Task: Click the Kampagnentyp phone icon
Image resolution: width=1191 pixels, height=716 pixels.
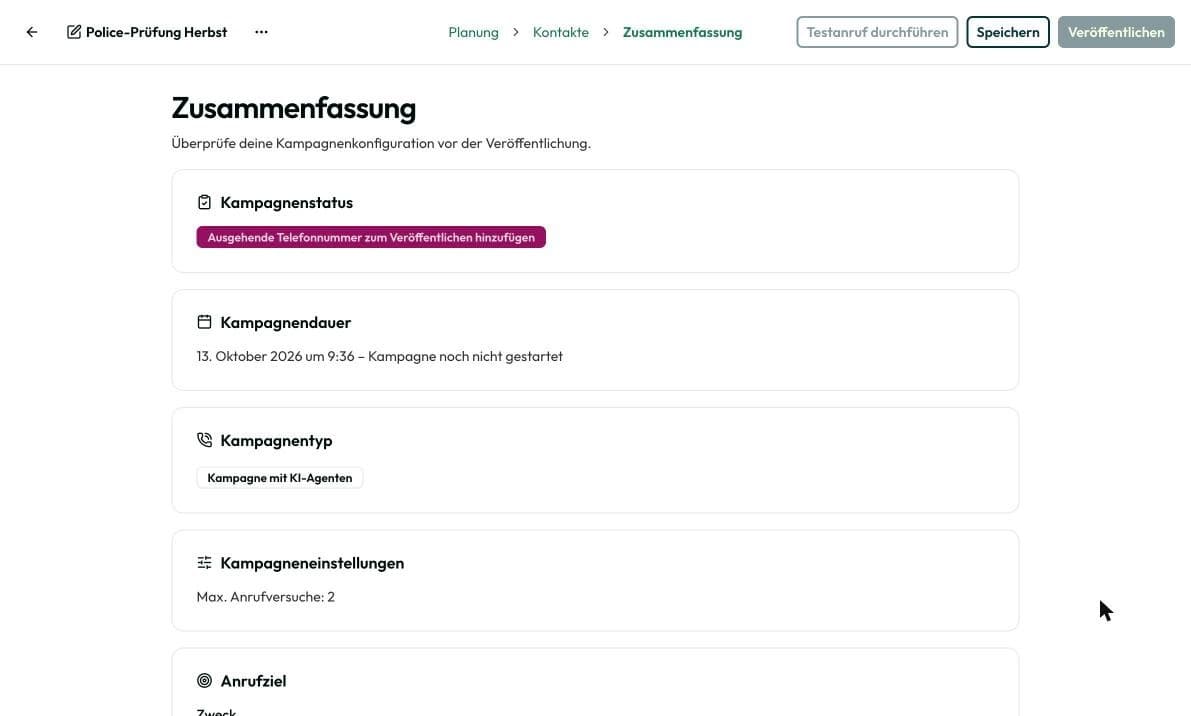Action: (x=204, y=440)
